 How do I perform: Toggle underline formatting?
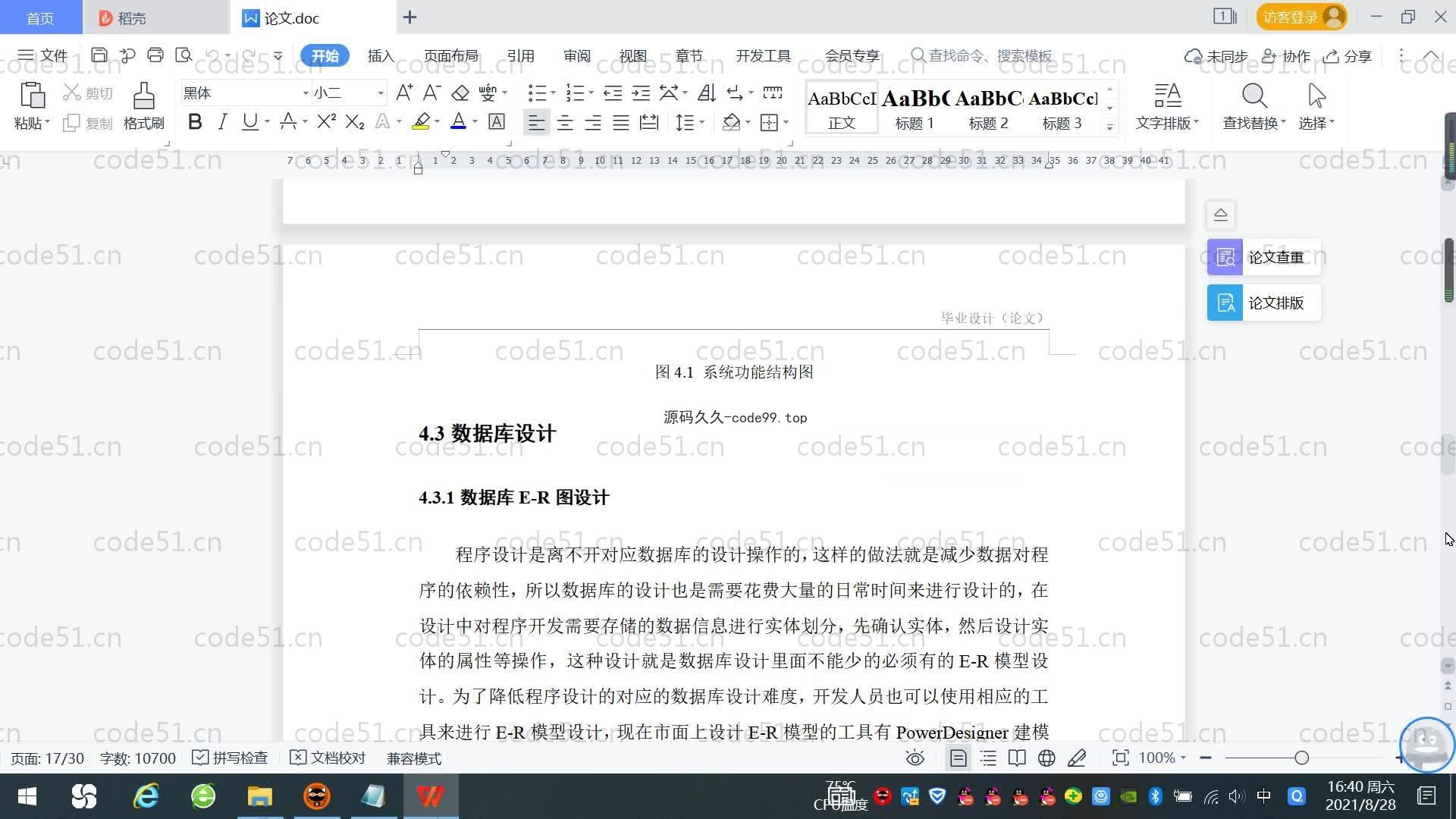(249, 121)
